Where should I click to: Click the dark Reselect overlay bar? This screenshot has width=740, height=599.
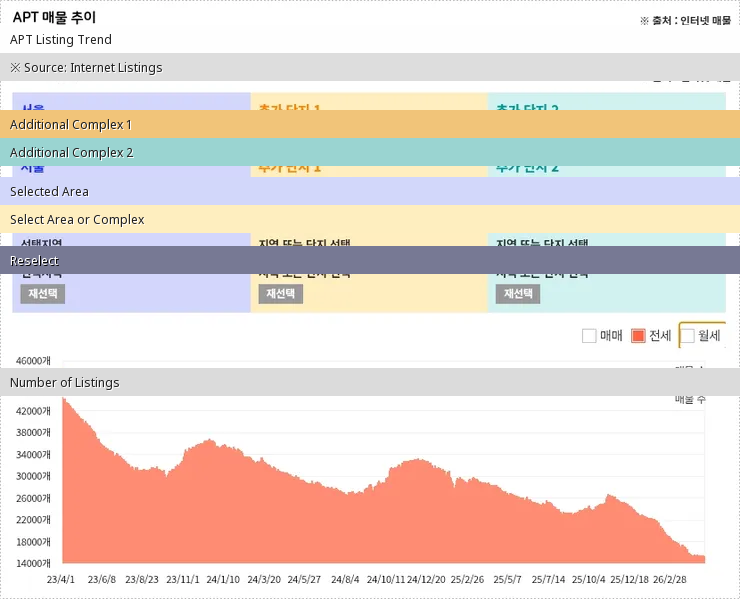(370, 260)
